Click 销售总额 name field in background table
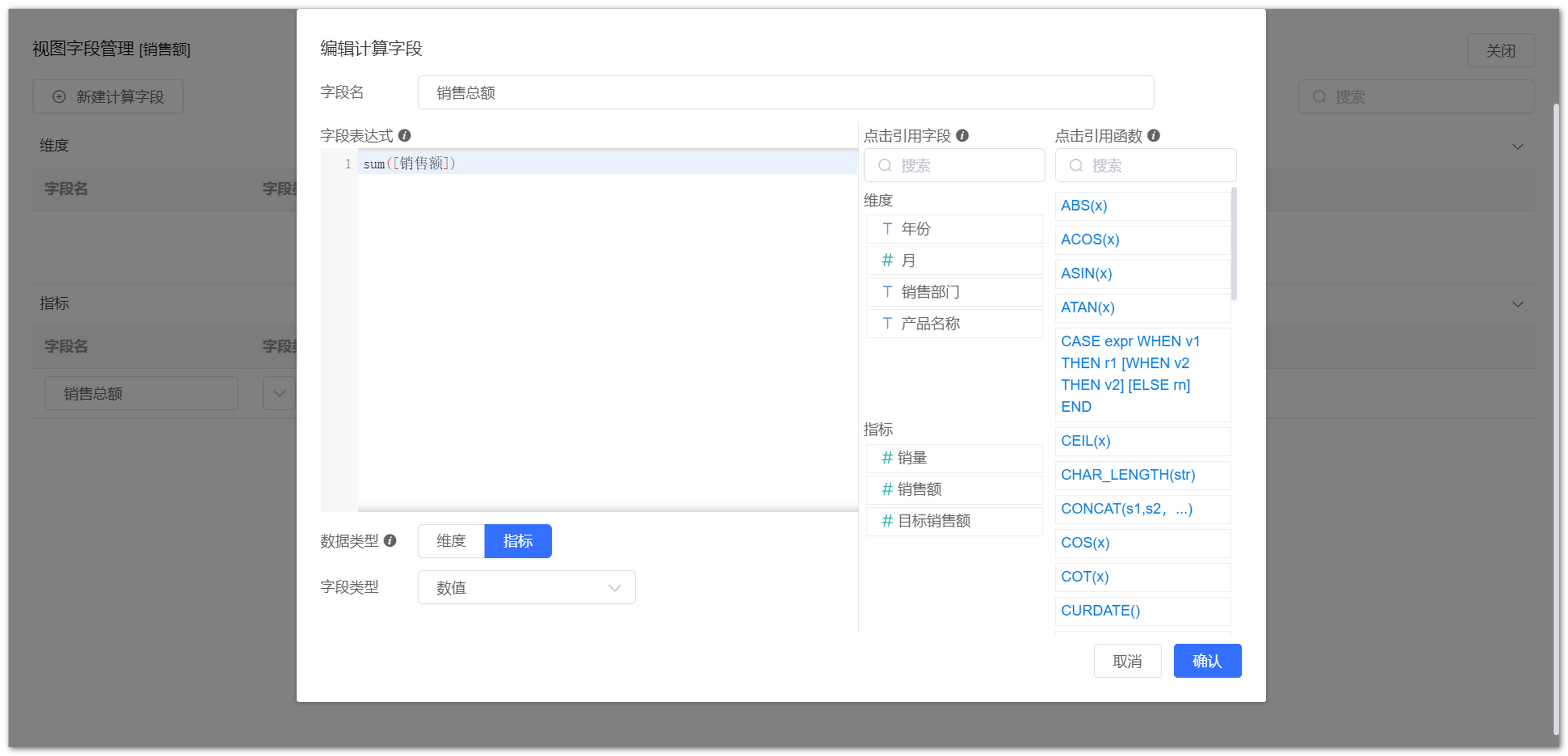This screenshot has width=1568, height=756. point(141,393)
